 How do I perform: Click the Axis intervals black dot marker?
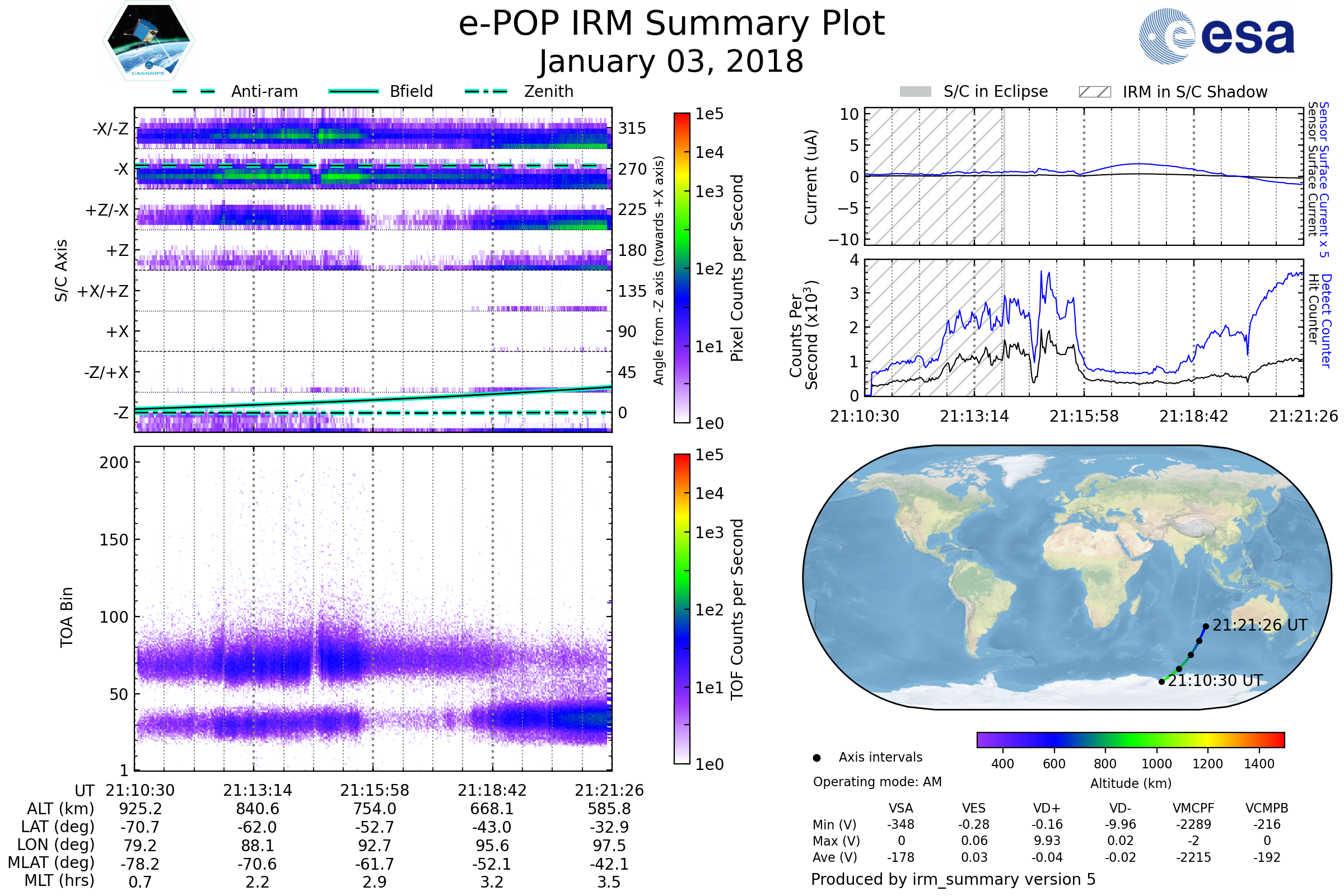point(816,758)
